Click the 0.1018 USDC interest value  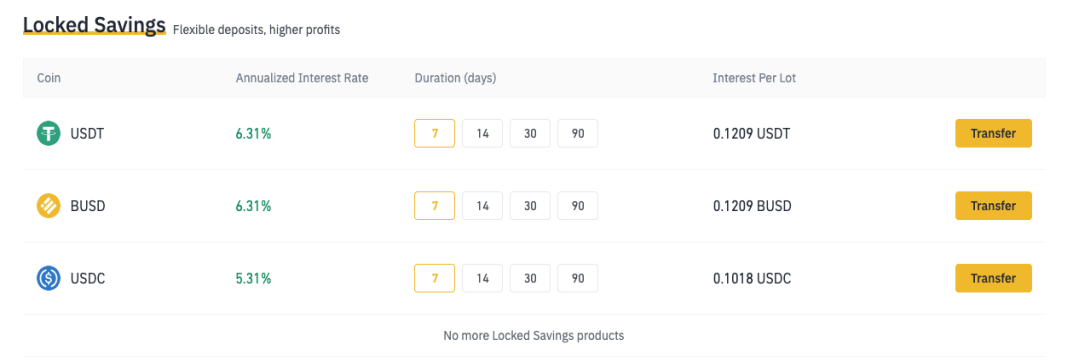coord(751,278)
